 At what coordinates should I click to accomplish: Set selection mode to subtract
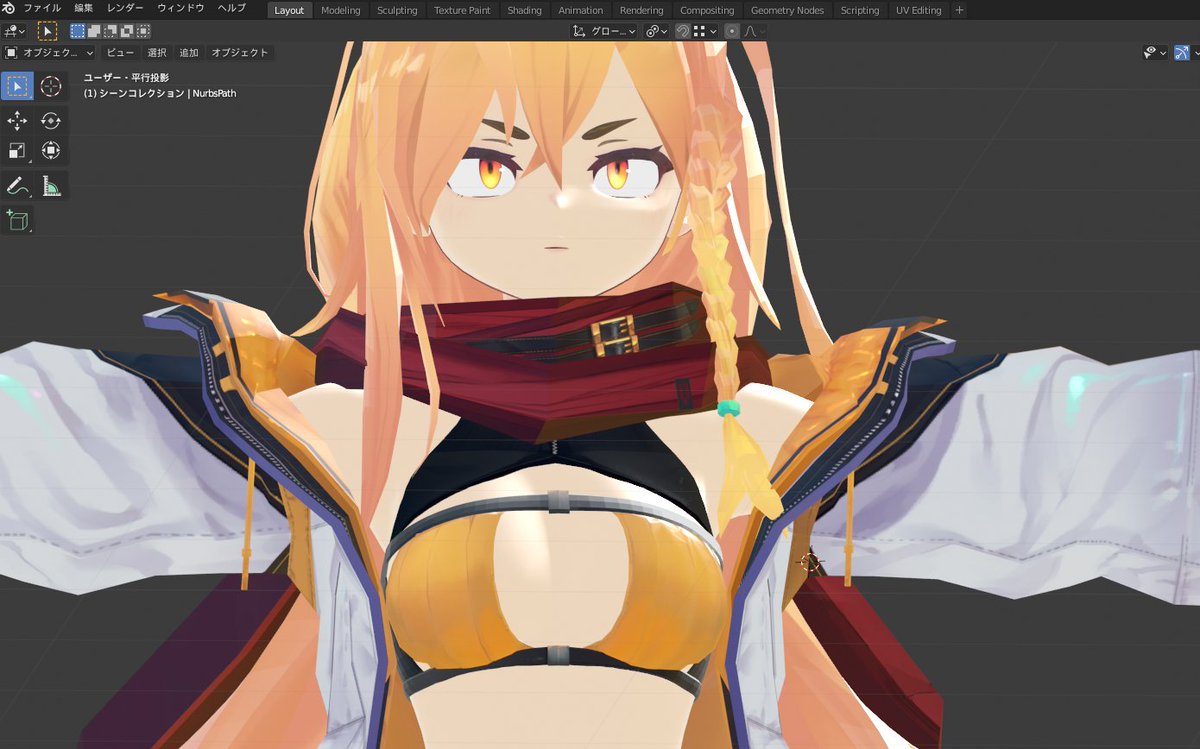click(x=110, y=31)
